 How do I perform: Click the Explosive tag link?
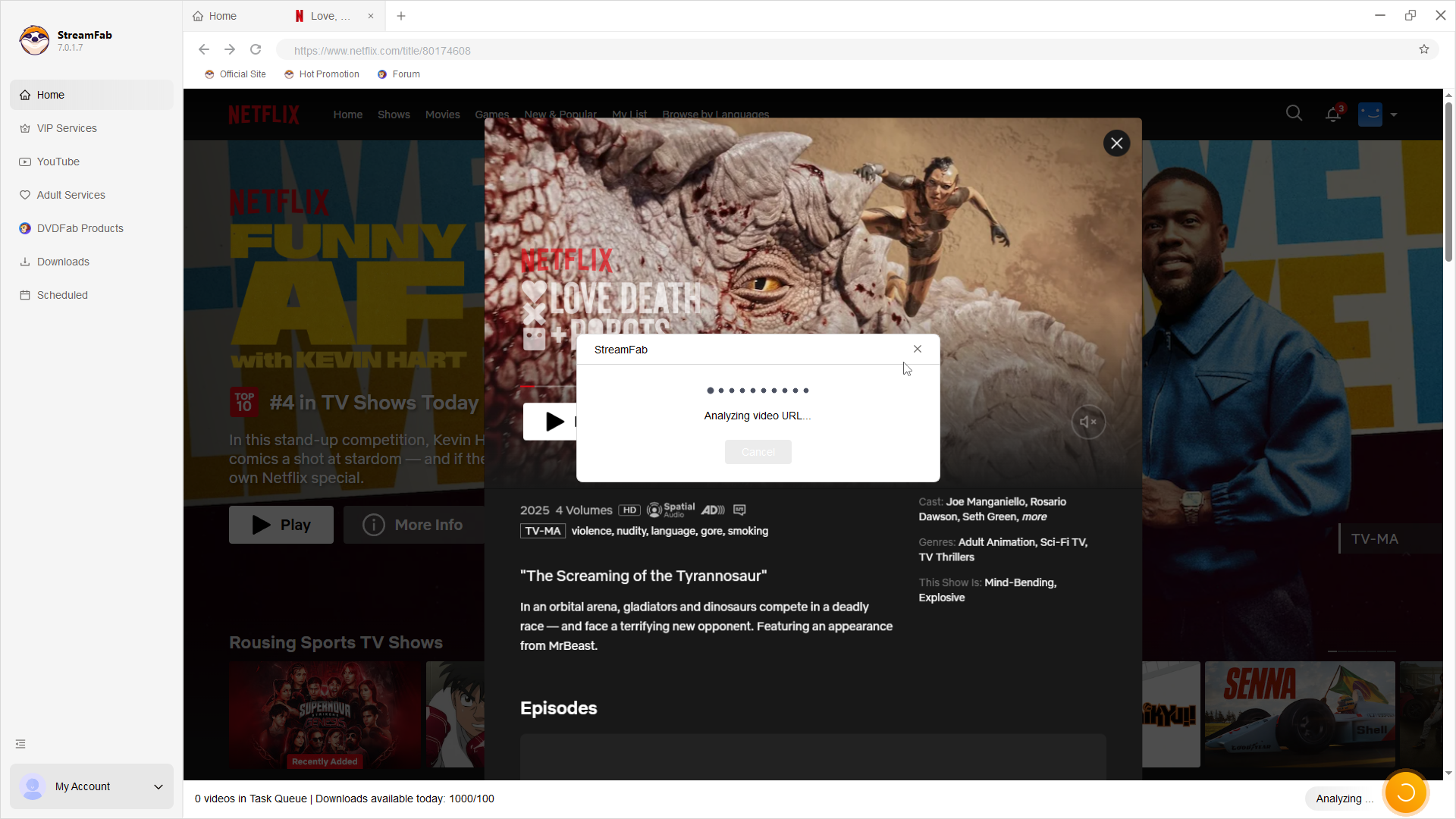coord(942,598)
